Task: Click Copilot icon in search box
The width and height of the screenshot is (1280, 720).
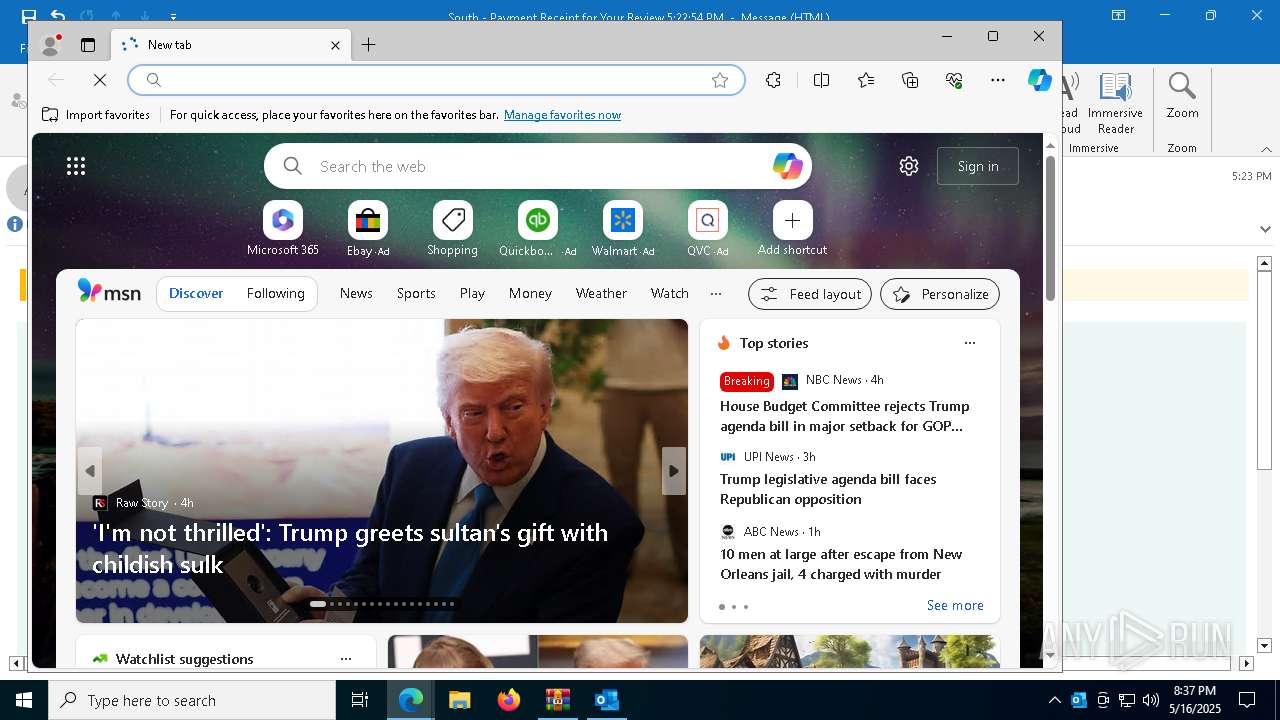Action: point(787,166)
